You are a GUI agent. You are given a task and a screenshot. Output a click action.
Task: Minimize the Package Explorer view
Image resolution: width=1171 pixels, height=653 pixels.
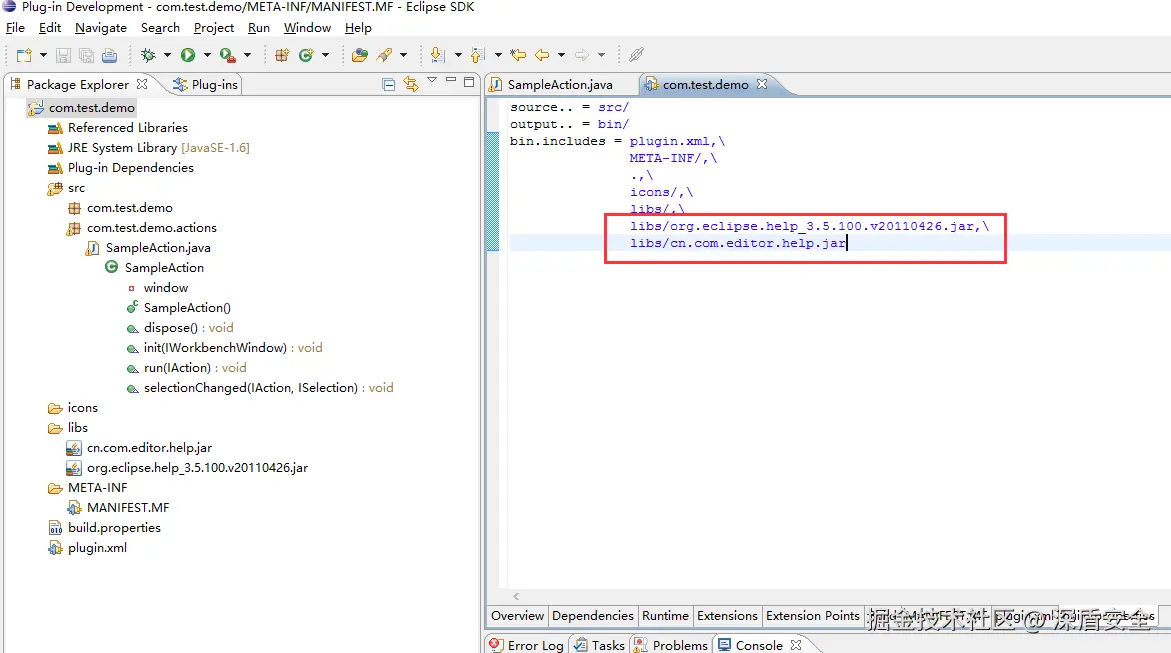[x=450, y=80]
